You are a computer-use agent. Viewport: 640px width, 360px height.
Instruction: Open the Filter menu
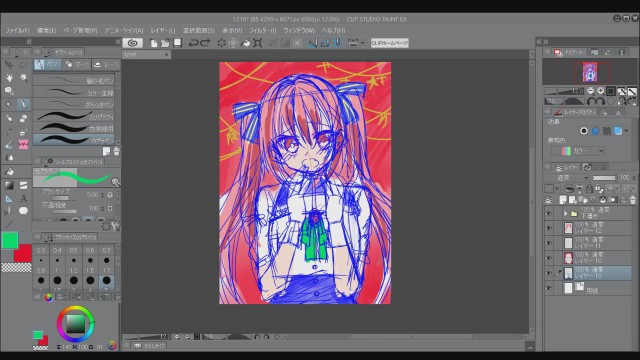(x=262, y=31)
